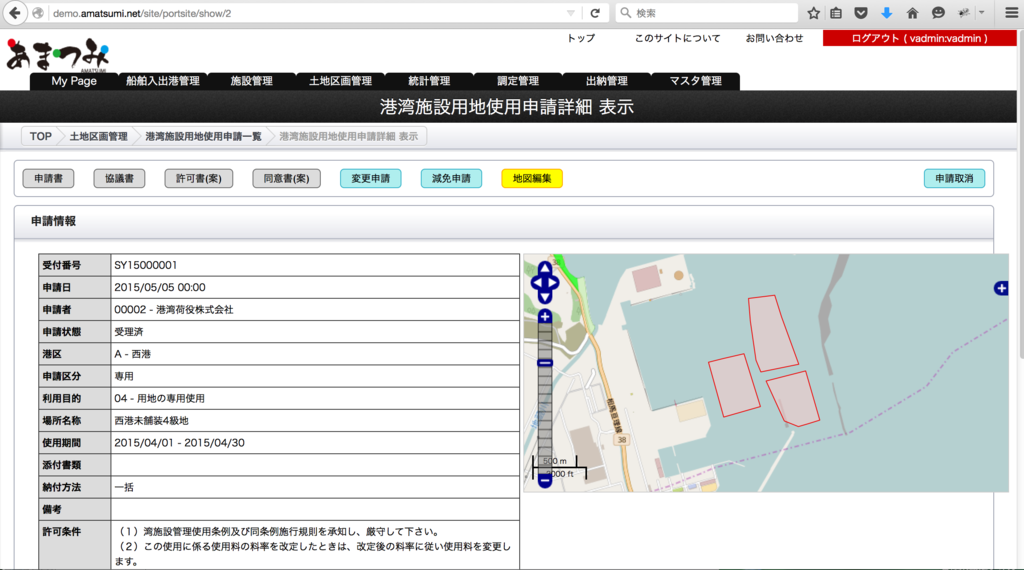
Task: Click the 申請取消 button
Action: (954, 178)
